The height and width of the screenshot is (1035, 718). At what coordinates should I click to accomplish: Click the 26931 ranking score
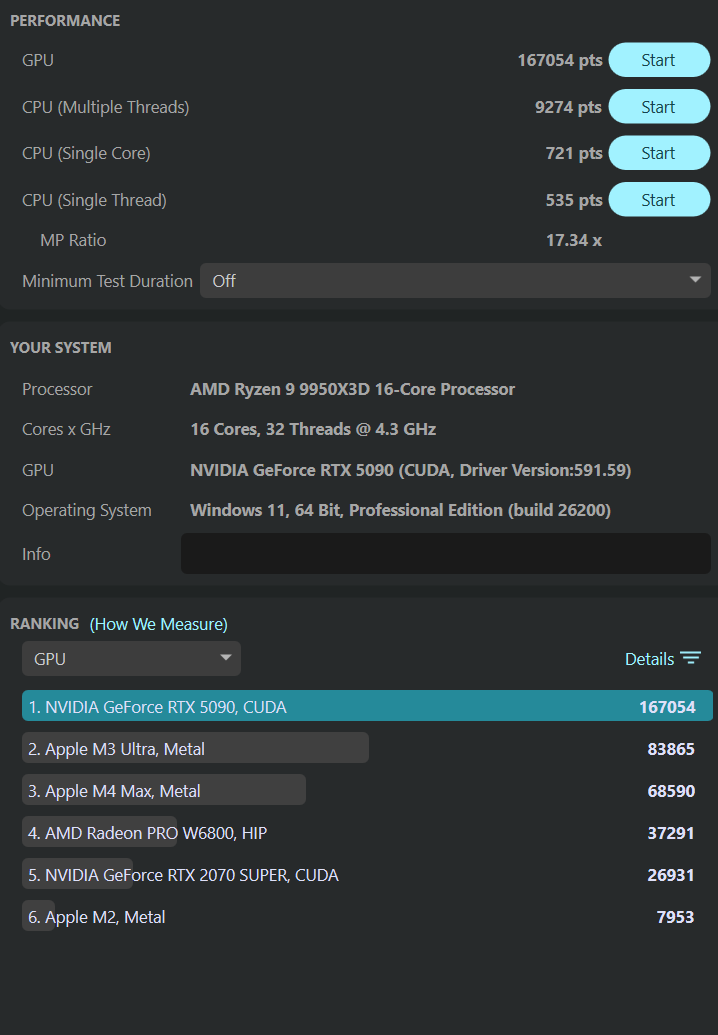pyautogui.click(x=670, y=875)
